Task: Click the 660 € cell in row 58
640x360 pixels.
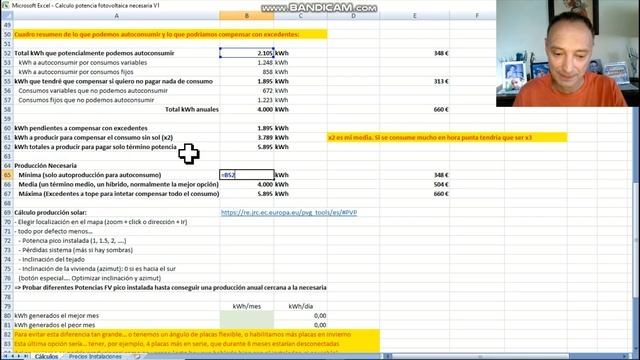Action: tap(414, 109)
